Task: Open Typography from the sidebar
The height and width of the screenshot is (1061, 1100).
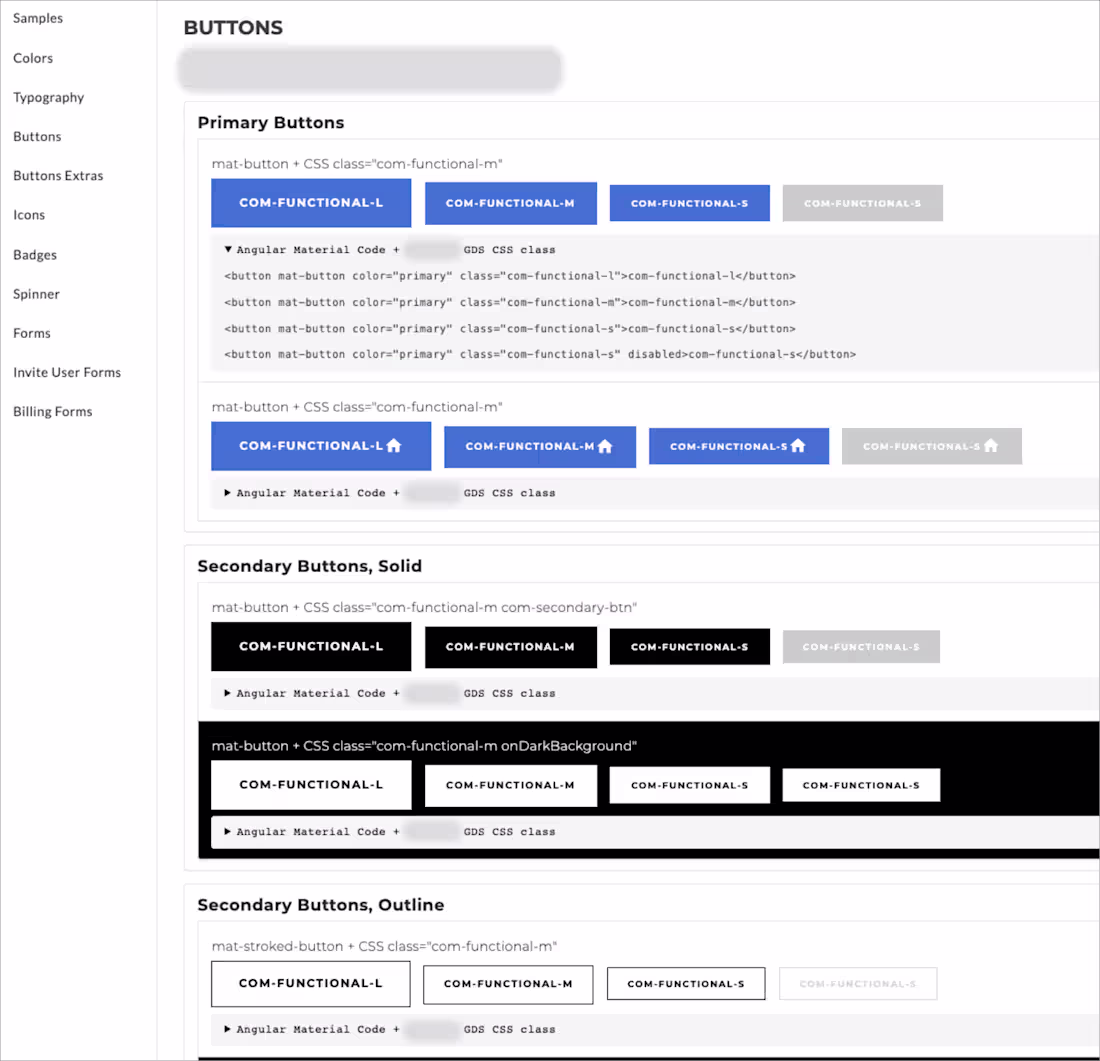Action: click(x=48, y=98)
